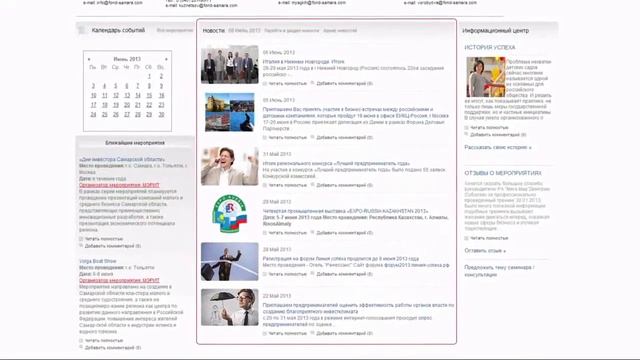The height and width of the screenshot is (360, 640).
Task: Open headline about business meetings with Danish companies
Action: point(356,113)
